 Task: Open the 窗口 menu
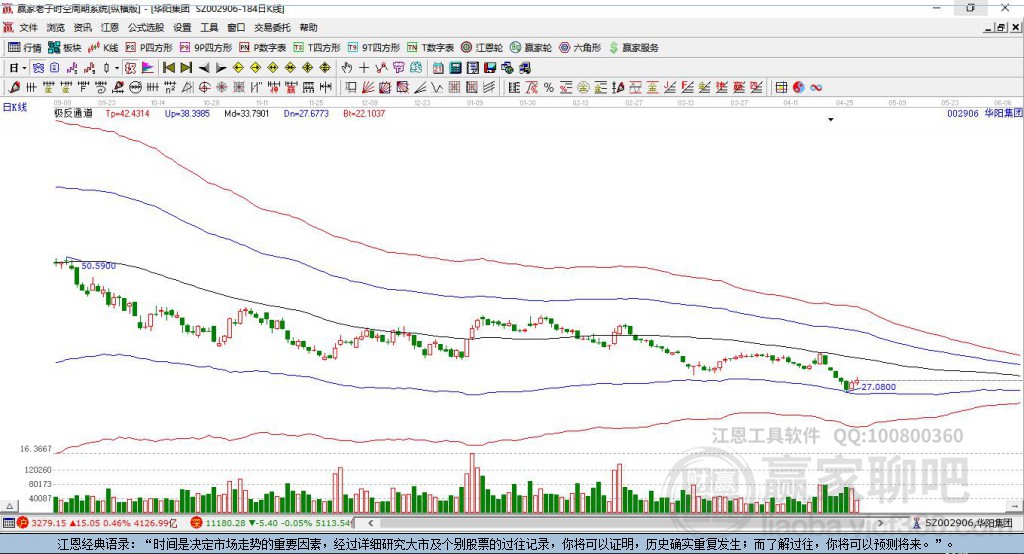pos(236,27)
